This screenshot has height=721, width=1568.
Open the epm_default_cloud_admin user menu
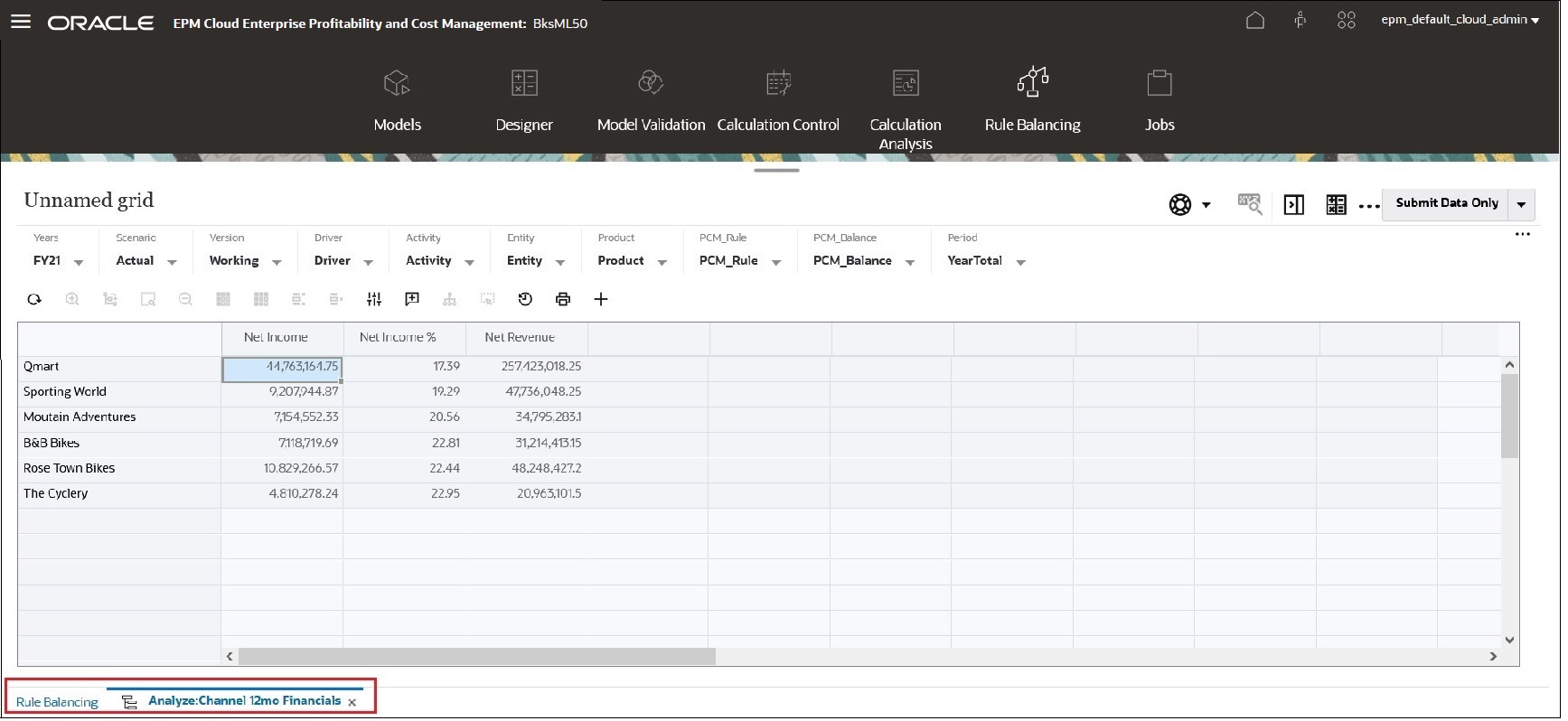1459,20
